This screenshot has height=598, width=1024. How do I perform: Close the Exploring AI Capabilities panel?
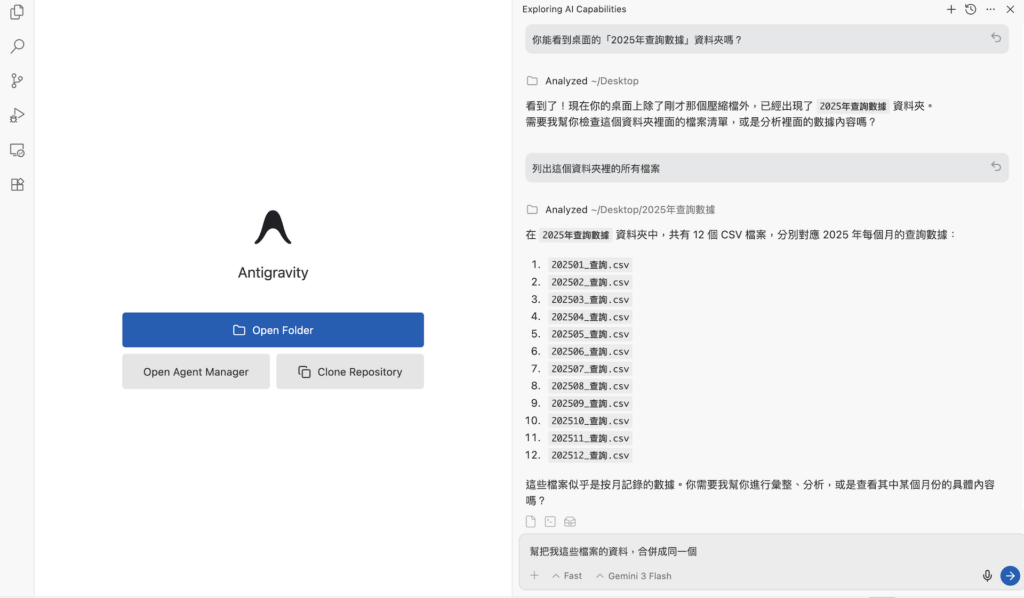tap(1010, 9)
